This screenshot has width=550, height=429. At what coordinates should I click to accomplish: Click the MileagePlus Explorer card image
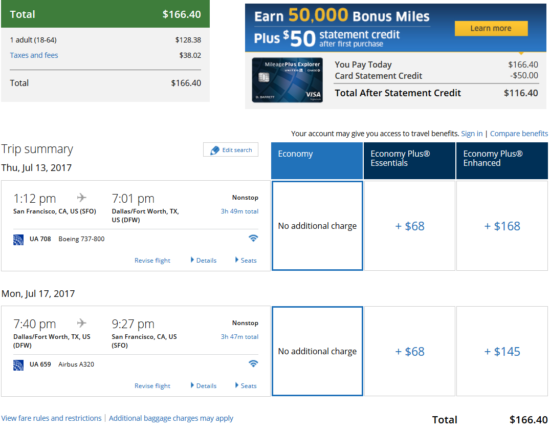coord(287,80)
